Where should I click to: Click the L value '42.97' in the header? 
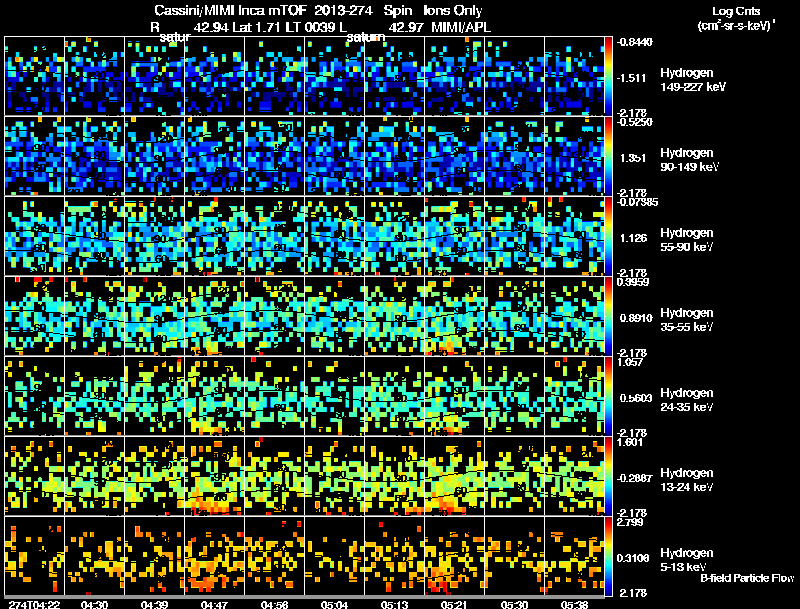click(x=406, y=27)
